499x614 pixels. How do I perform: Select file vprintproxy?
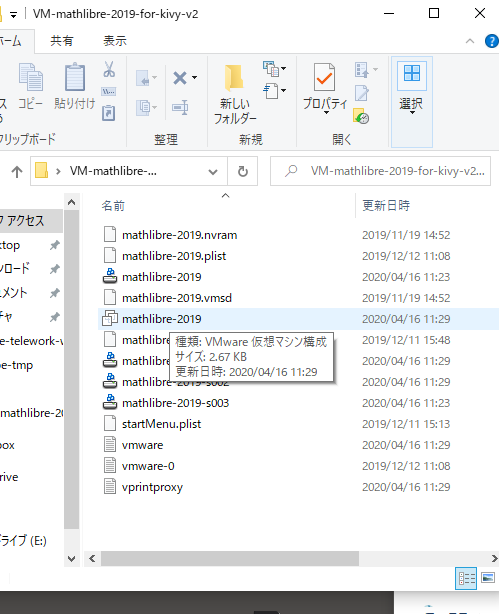(152, 487)
